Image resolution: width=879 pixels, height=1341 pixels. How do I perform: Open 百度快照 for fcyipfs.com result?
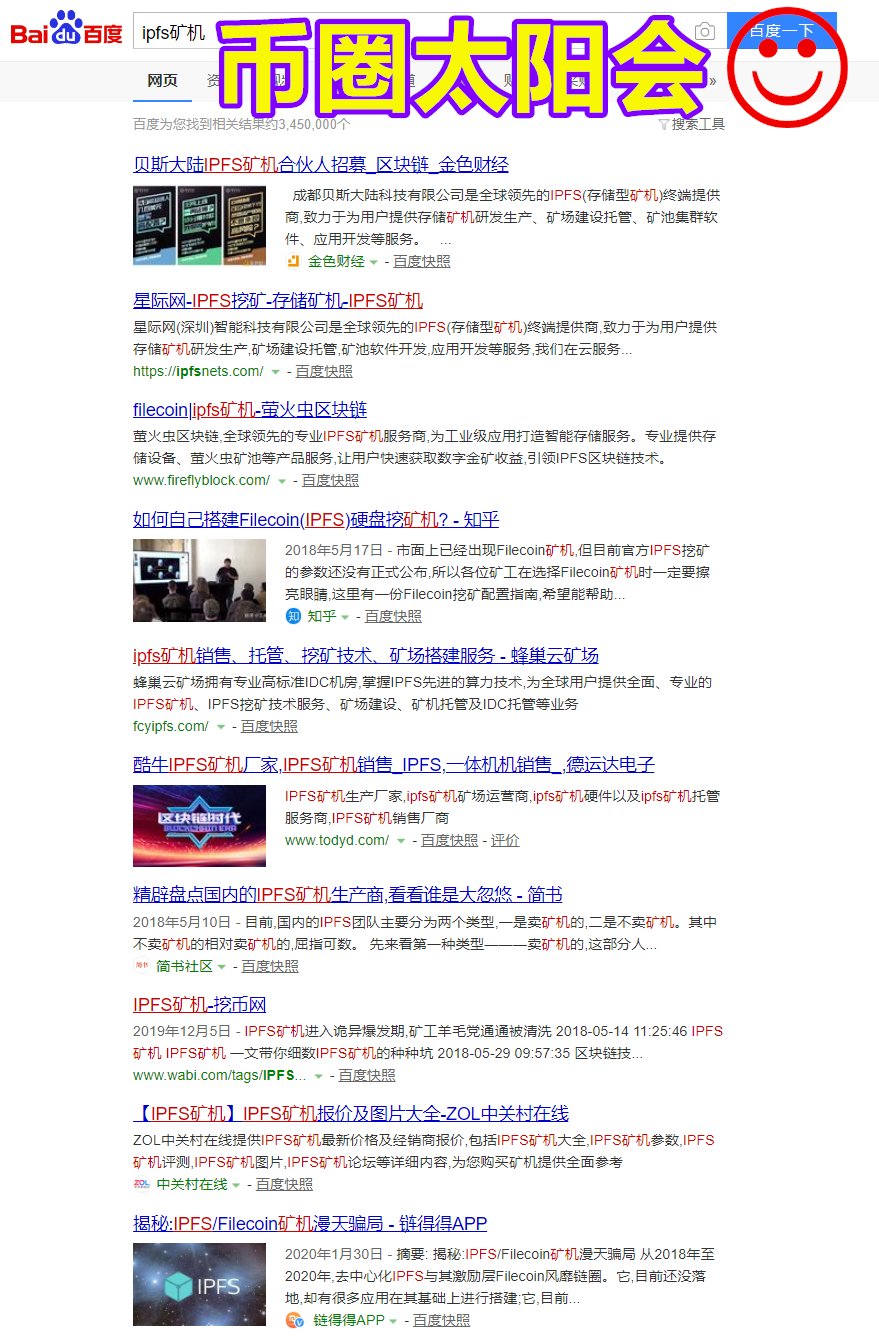coord(269,726)
